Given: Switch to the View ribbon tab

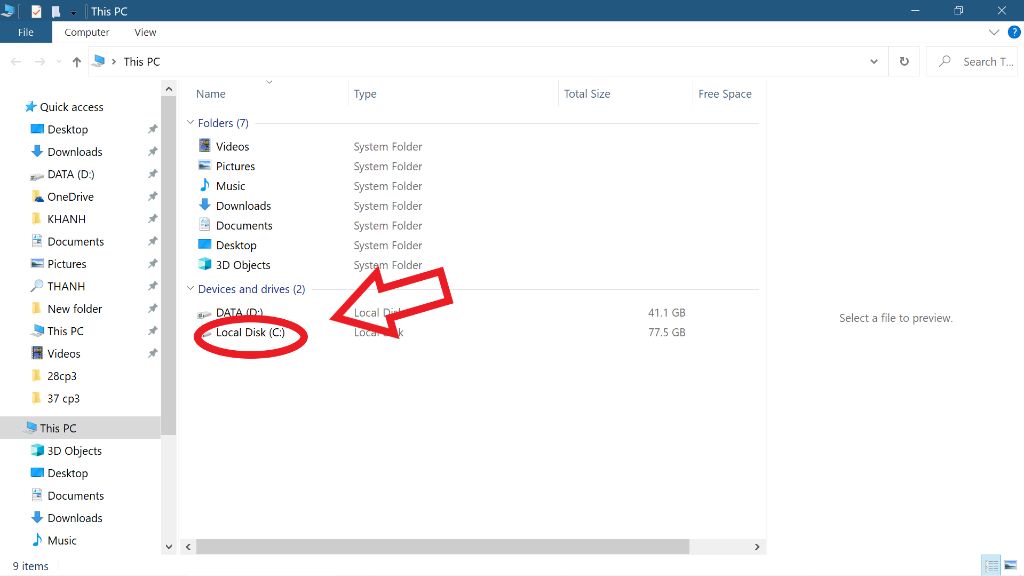Looking at the screenshot, I should pyautogui.click(x=145, y=32).
